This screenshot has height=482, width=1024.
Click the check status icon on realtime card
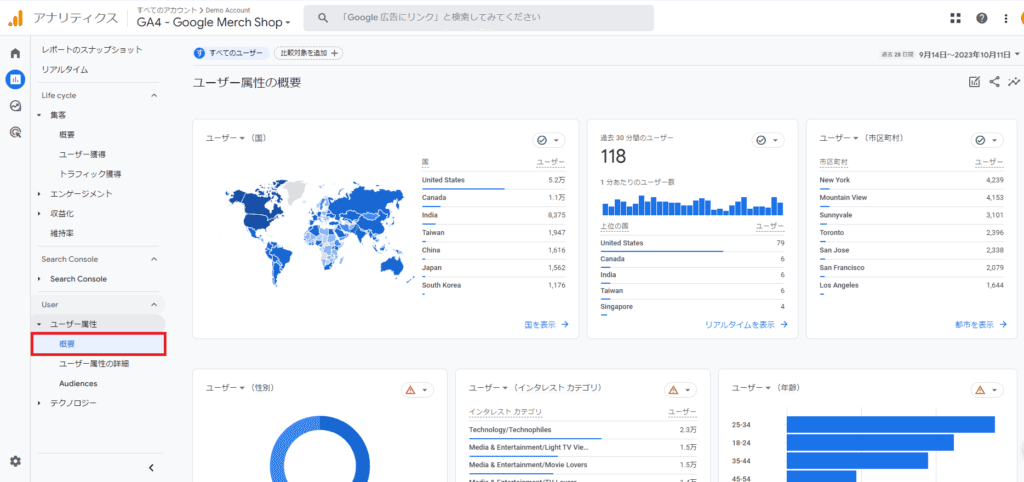[760, 140]
